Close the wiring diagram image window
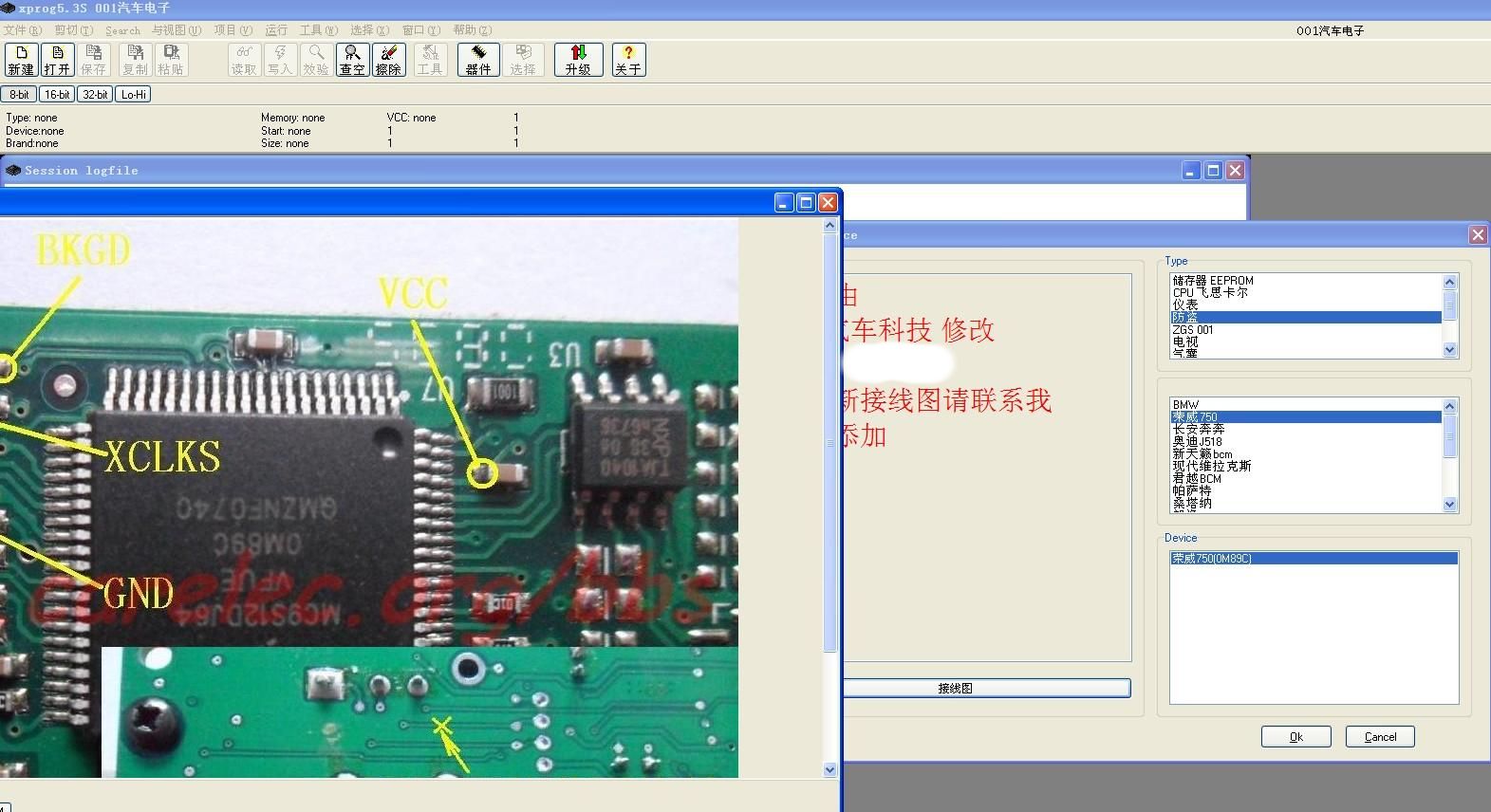Image resolution: width=1491 pixels, height=812 pixels. click(x=828, y=202)
